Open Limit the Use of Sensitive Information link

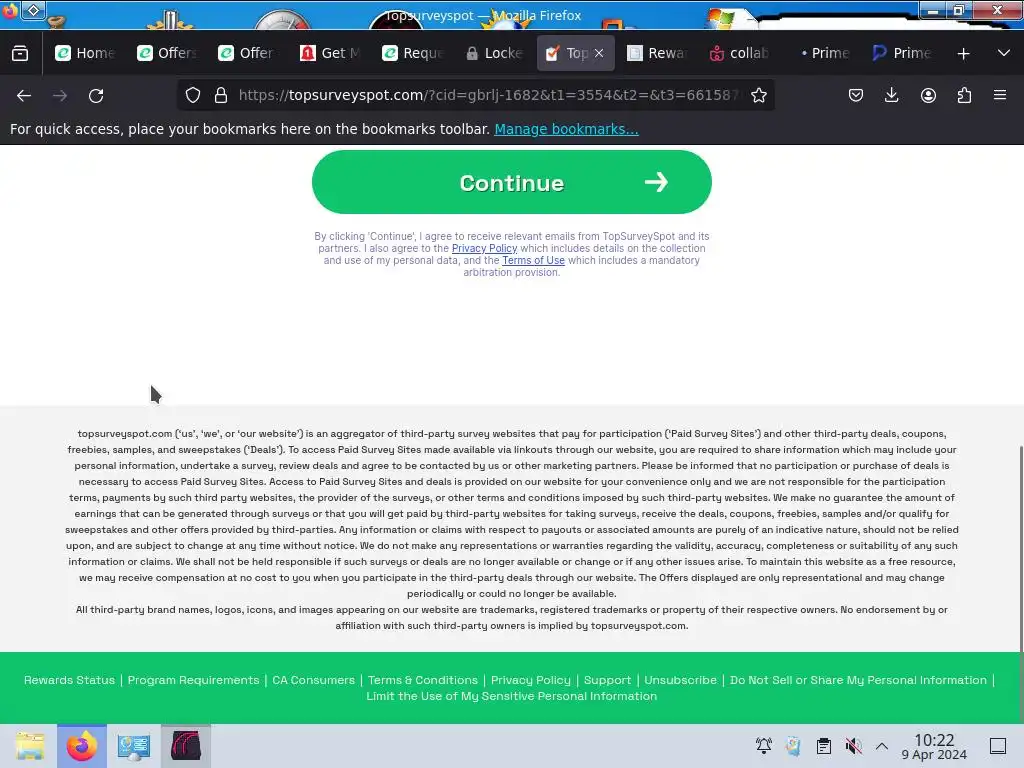[x=511, y=696]
